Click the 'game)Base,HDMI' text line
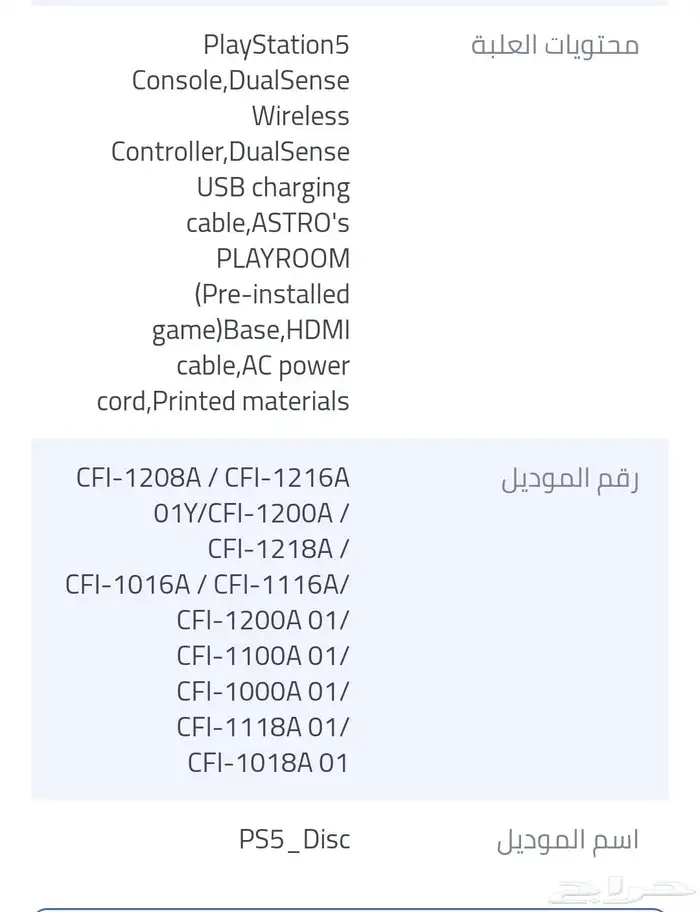This screenshot has height=912, width=700. 250,330
